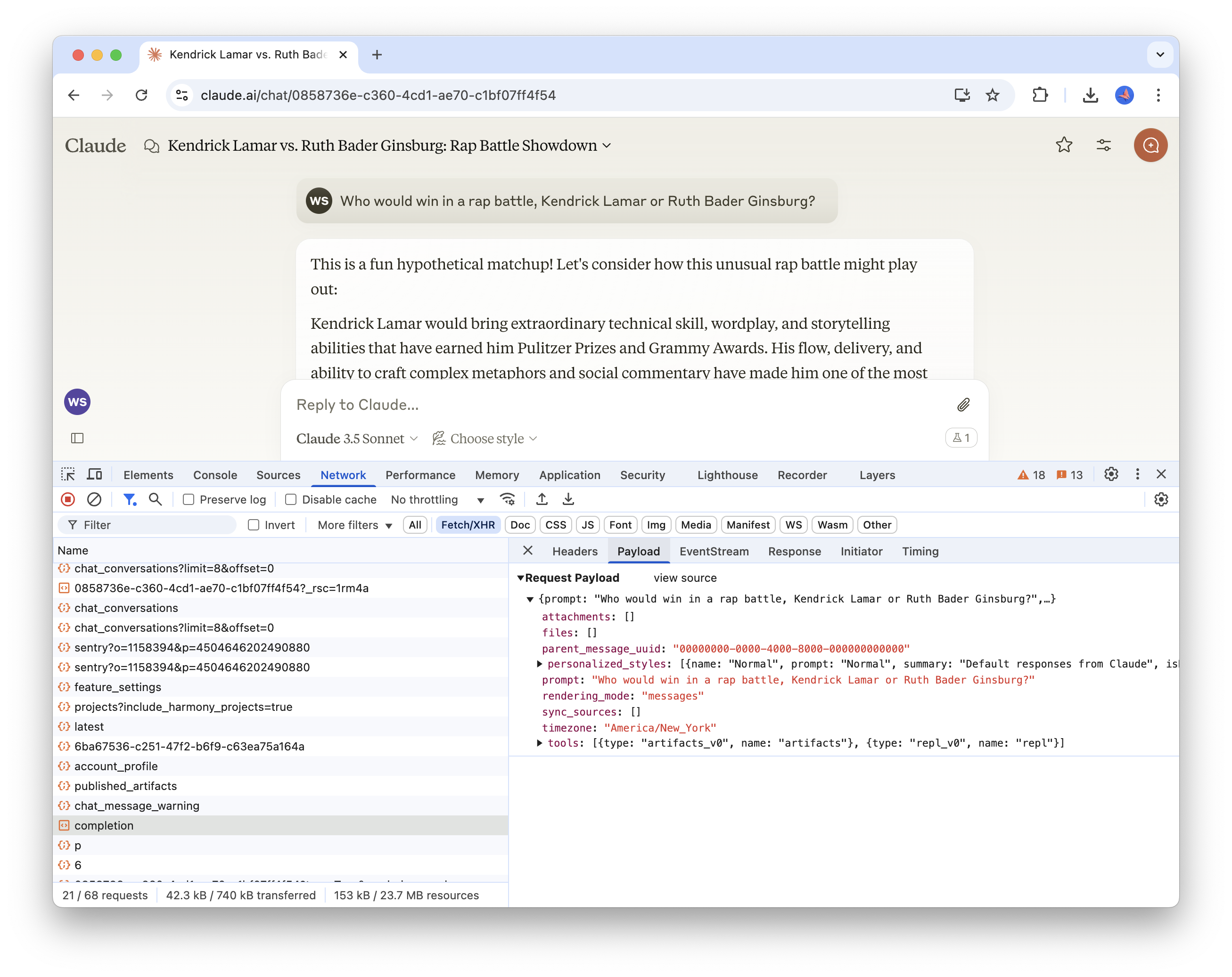
Task: Stop recording network log
Action: point(68,500)
